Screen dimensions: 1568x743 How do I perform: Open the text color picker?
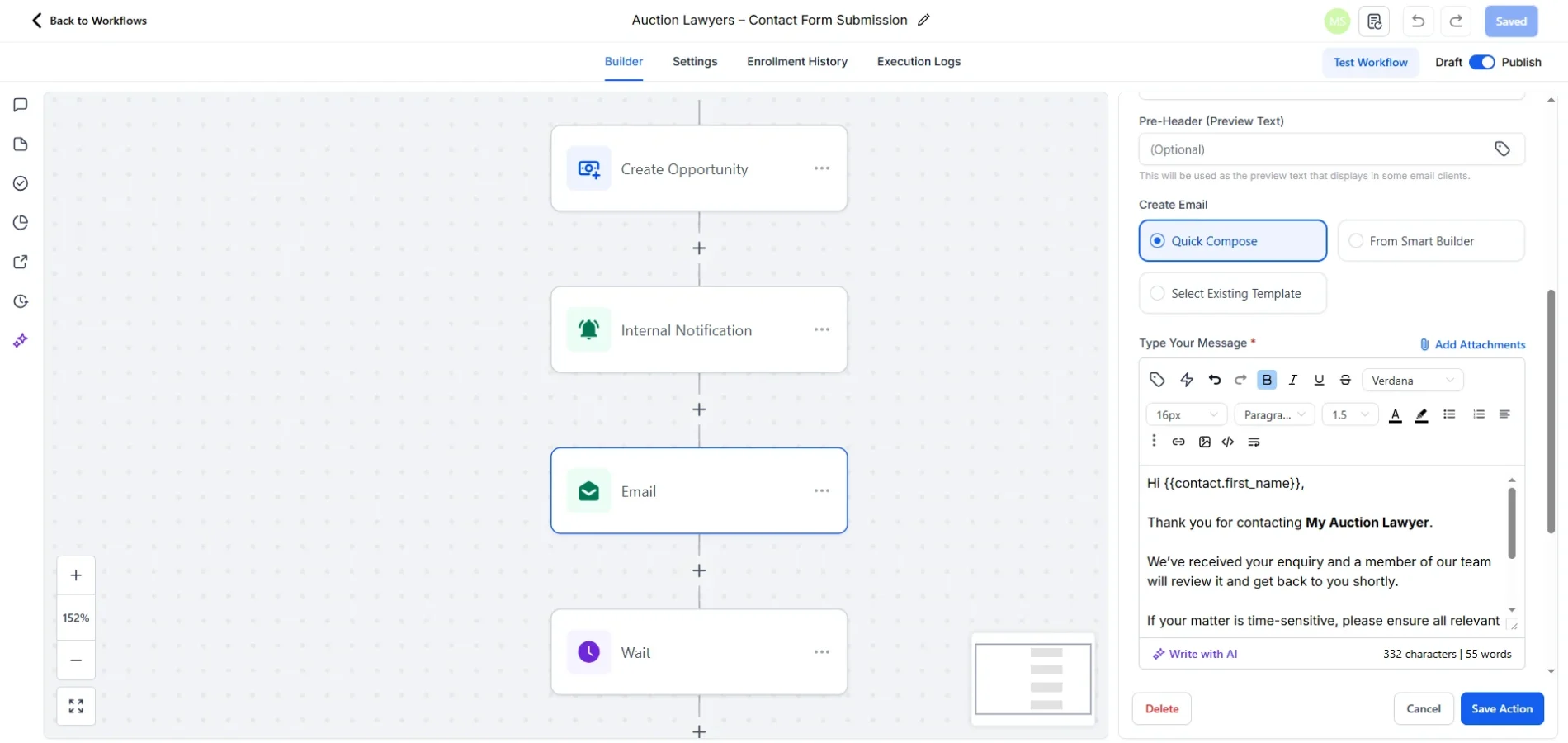coord(1395,414)
